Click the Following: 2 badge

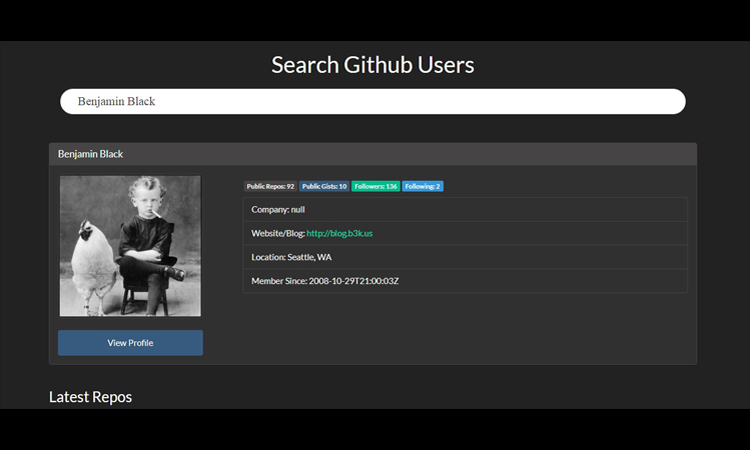click(x=423, y=187)
